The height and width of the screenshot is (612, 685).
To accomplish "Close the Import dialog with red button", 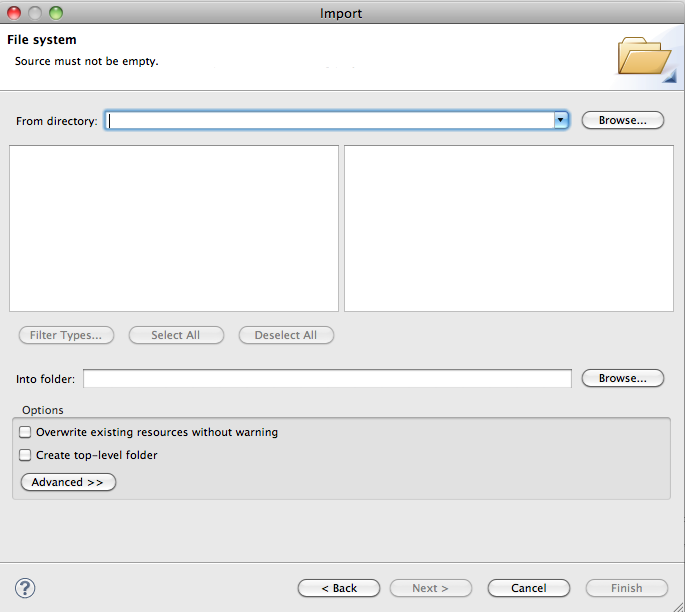I will [14, 13].
